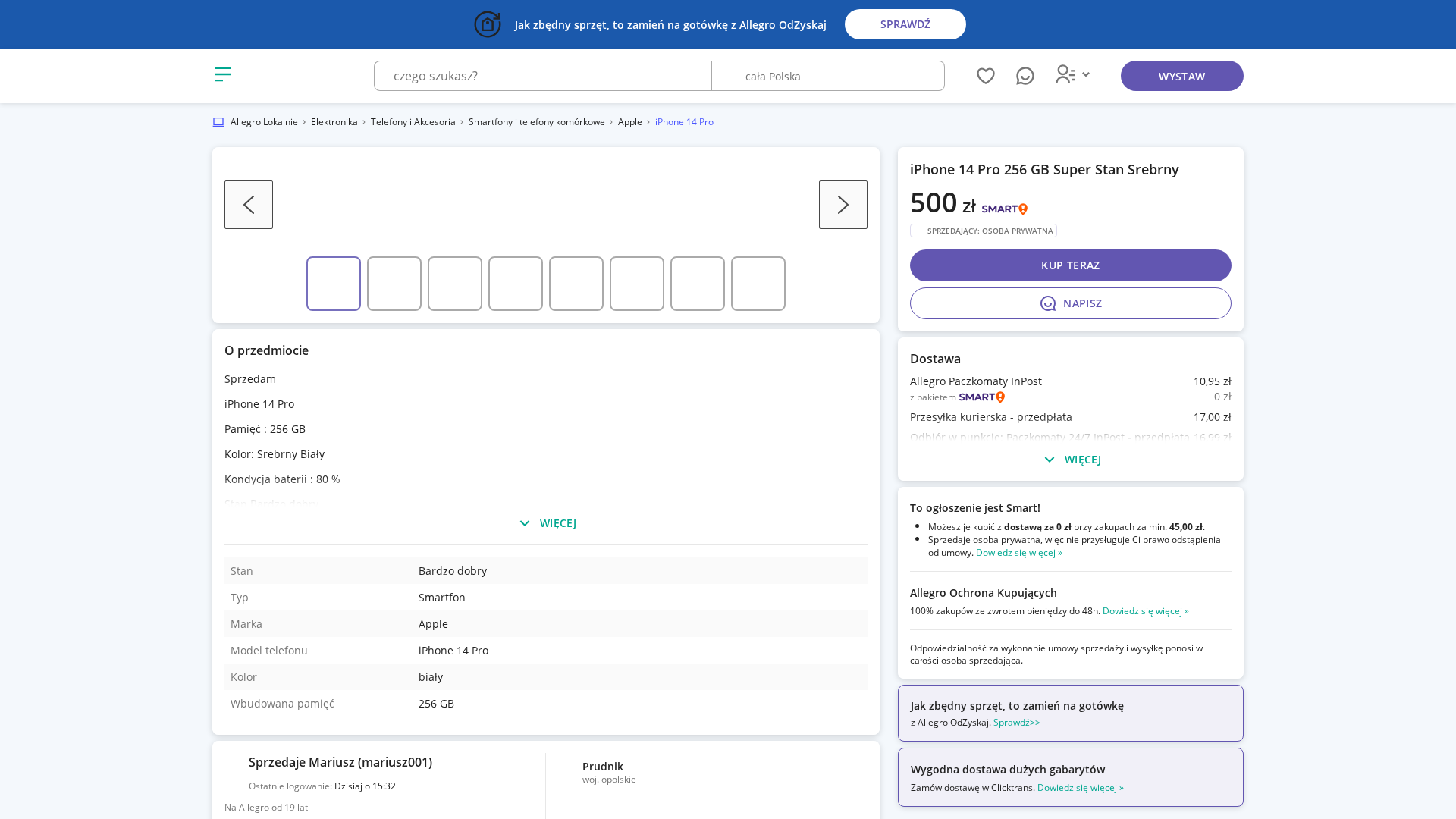The height and width of the screenshot is (819, 1456).
Task: Click NAPISZ message button
Action: (1070, 303)
